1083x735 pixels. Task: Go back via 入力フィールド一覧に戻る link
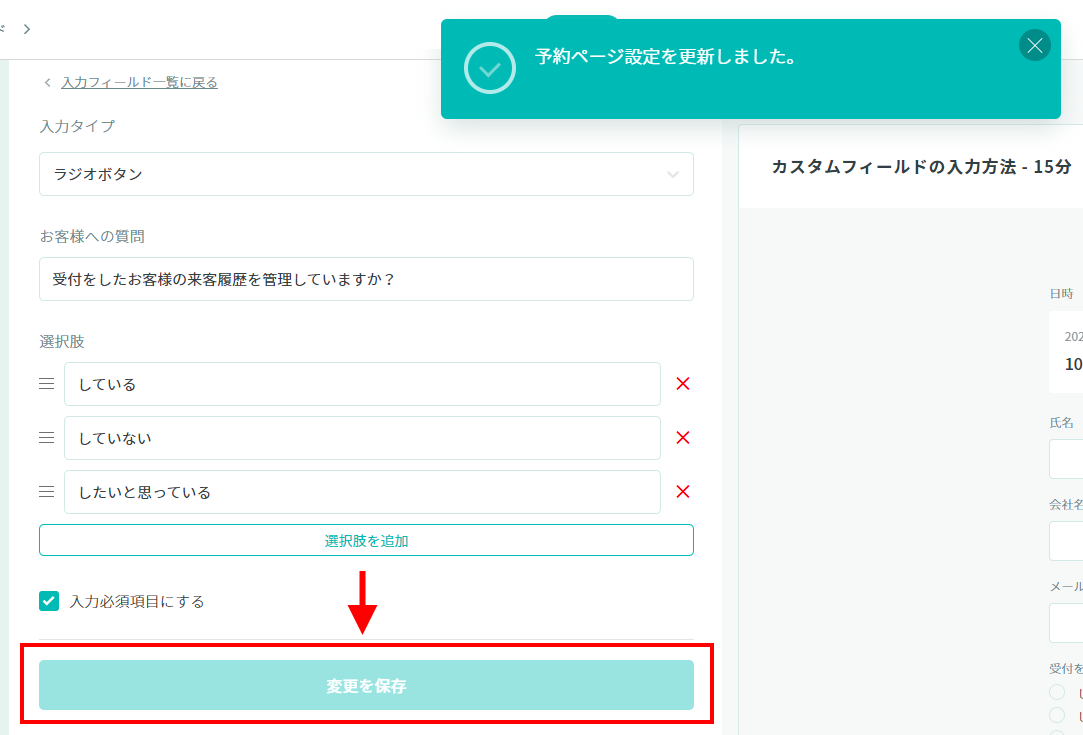pyautogui.click(x=139, y=83)
